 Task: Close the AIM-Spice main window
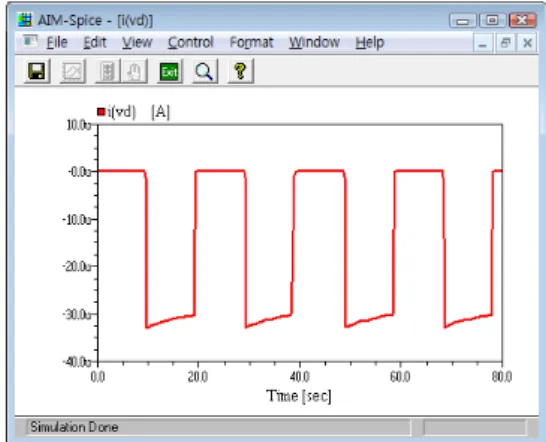click(x=522, y=21)
